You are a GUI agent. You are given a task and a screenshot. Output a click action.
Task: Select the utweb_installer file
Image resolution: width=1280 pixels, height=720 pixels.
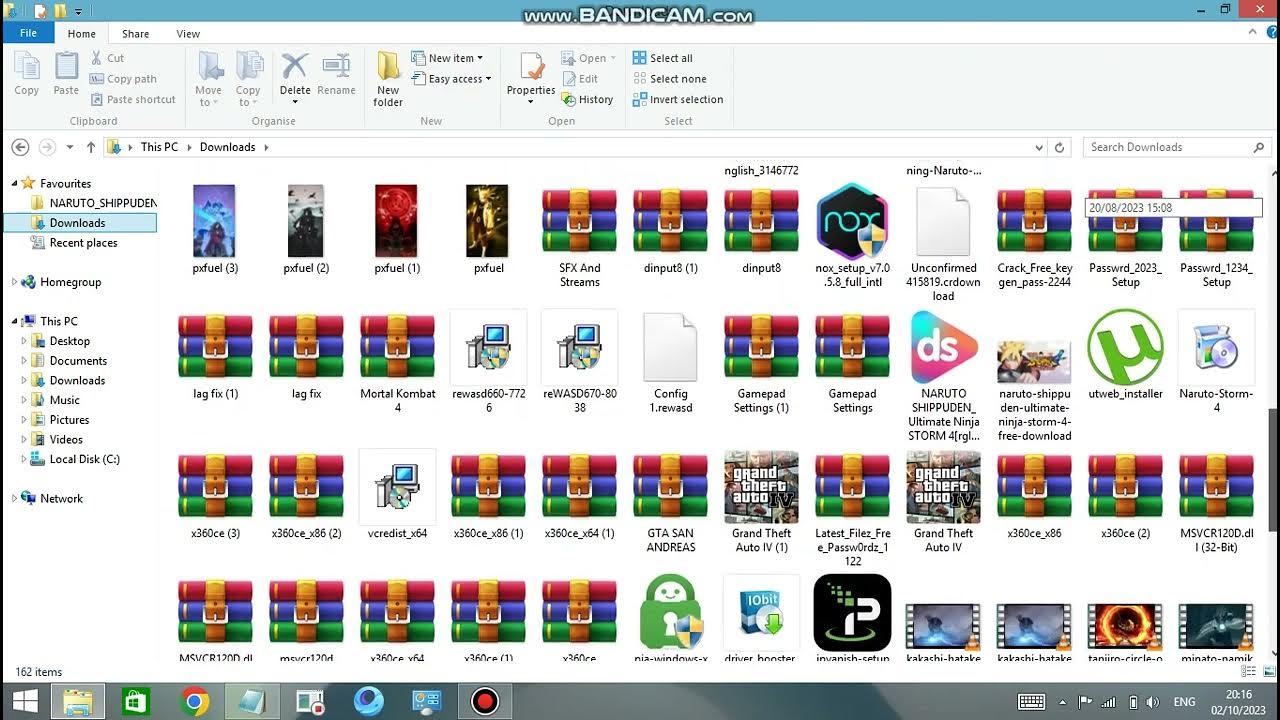pos(1125,355)
